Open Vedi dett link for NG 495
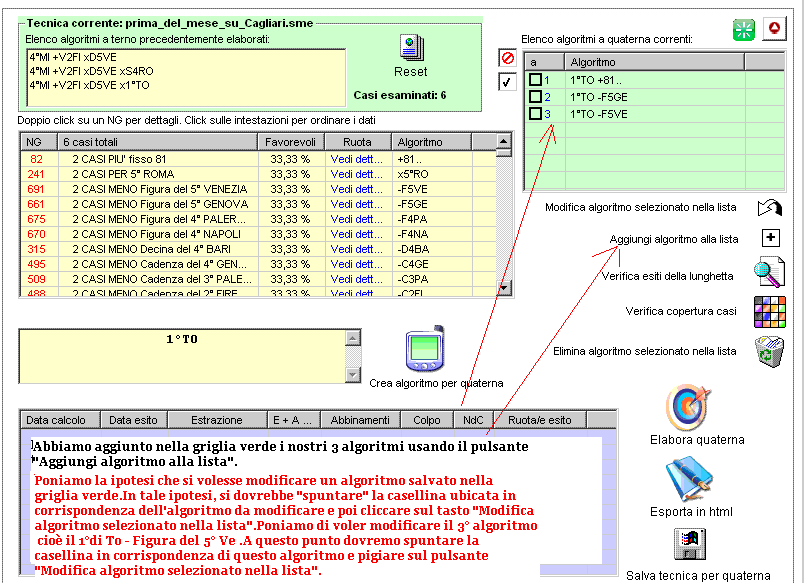The width and height of the screenshot is (804, 583). (x=356, y=264)
